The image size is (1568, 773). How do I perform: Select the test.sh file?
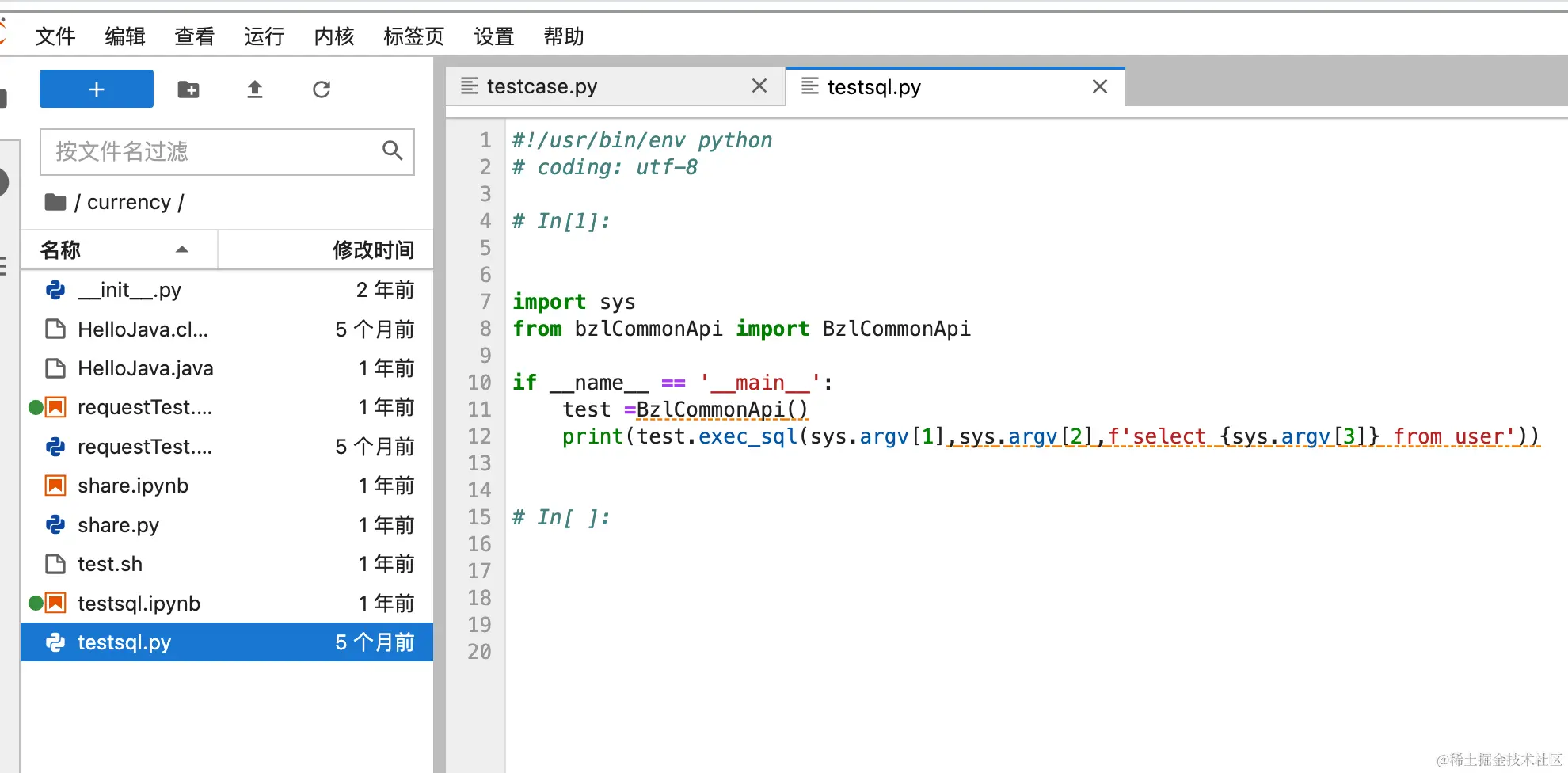point(227,564)
